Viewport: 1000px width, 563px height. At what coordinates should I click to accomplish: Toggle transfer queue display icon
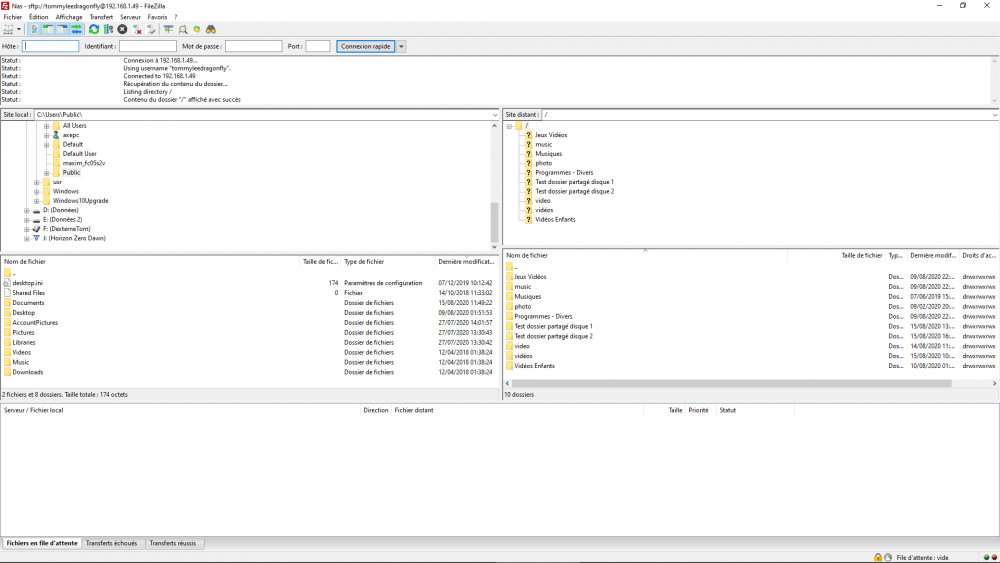76,30
